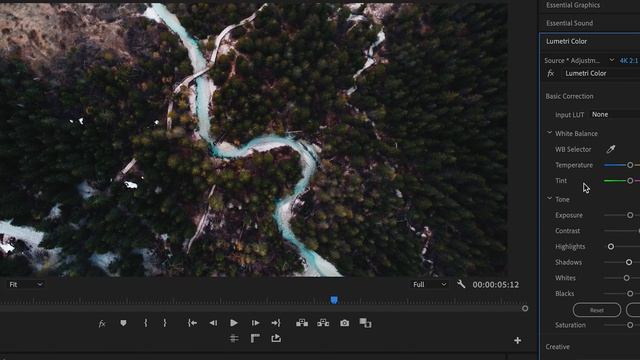Click the Lumetri Color effect name
Viewport: 640px width, 360px height.
coord(586,73)
